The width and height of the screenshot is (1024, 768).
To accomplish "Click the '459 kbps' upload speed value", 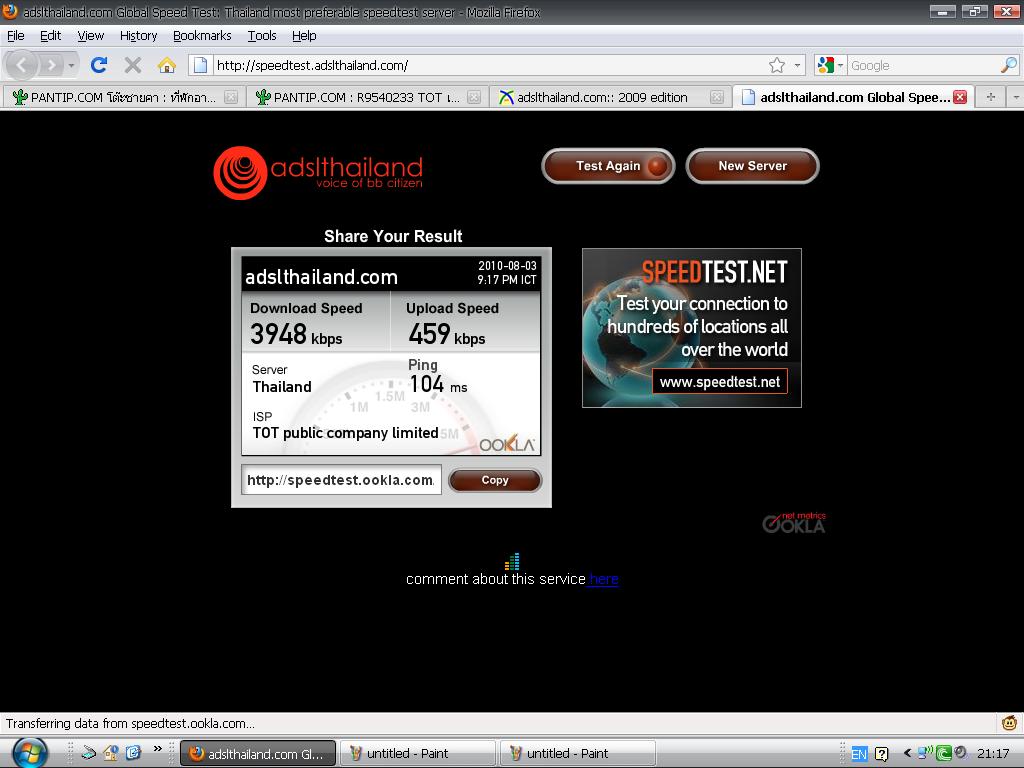I will [447, 334].
